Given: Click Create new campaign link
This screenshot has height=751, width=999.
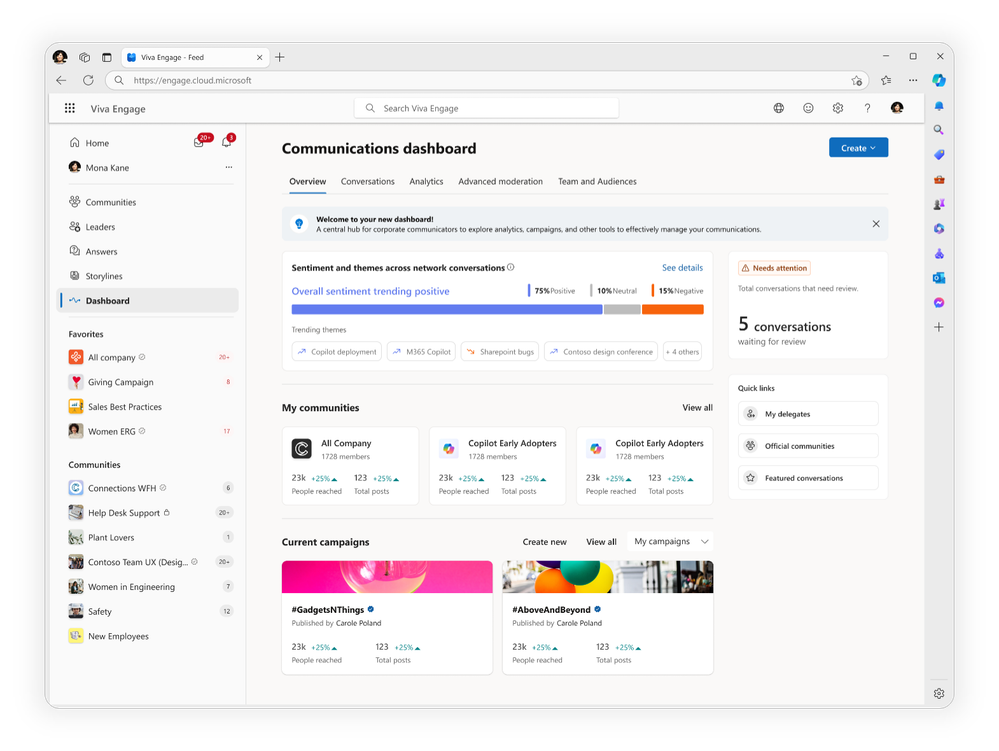Looking at the screenshot, I should [545, 542].
